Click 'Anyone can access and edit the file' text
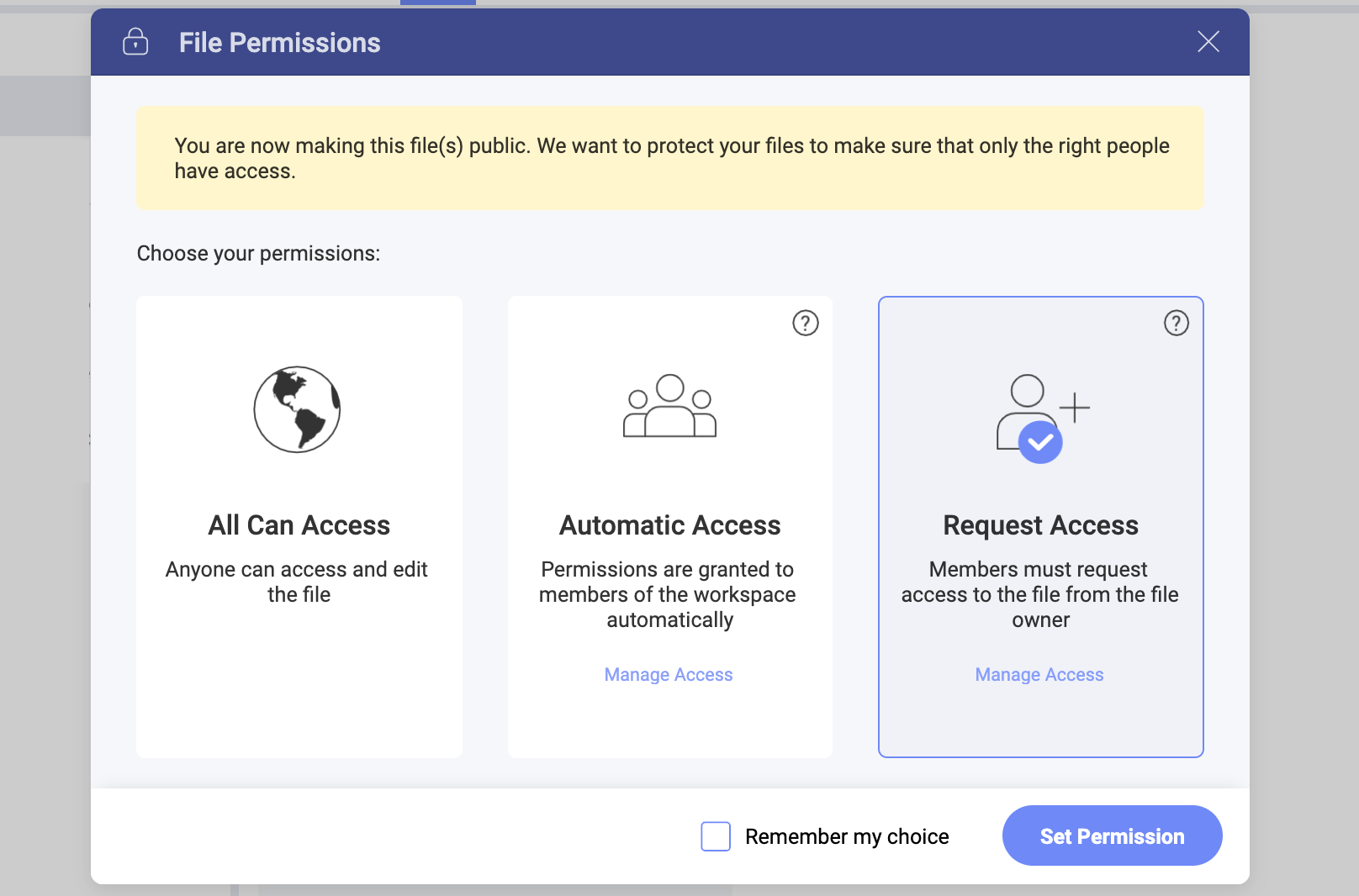 tap(297, 582)
